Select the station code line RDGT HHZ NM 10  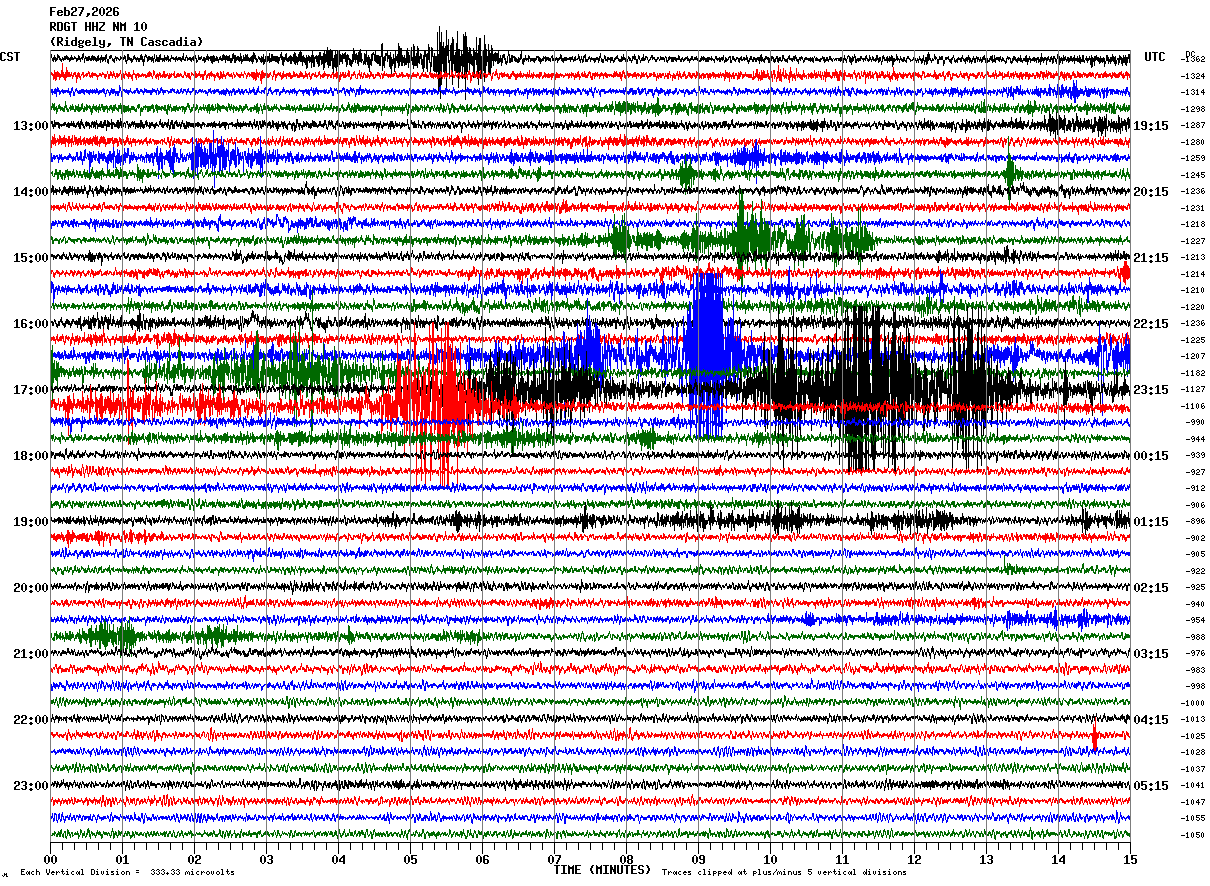tap(98, 27)
